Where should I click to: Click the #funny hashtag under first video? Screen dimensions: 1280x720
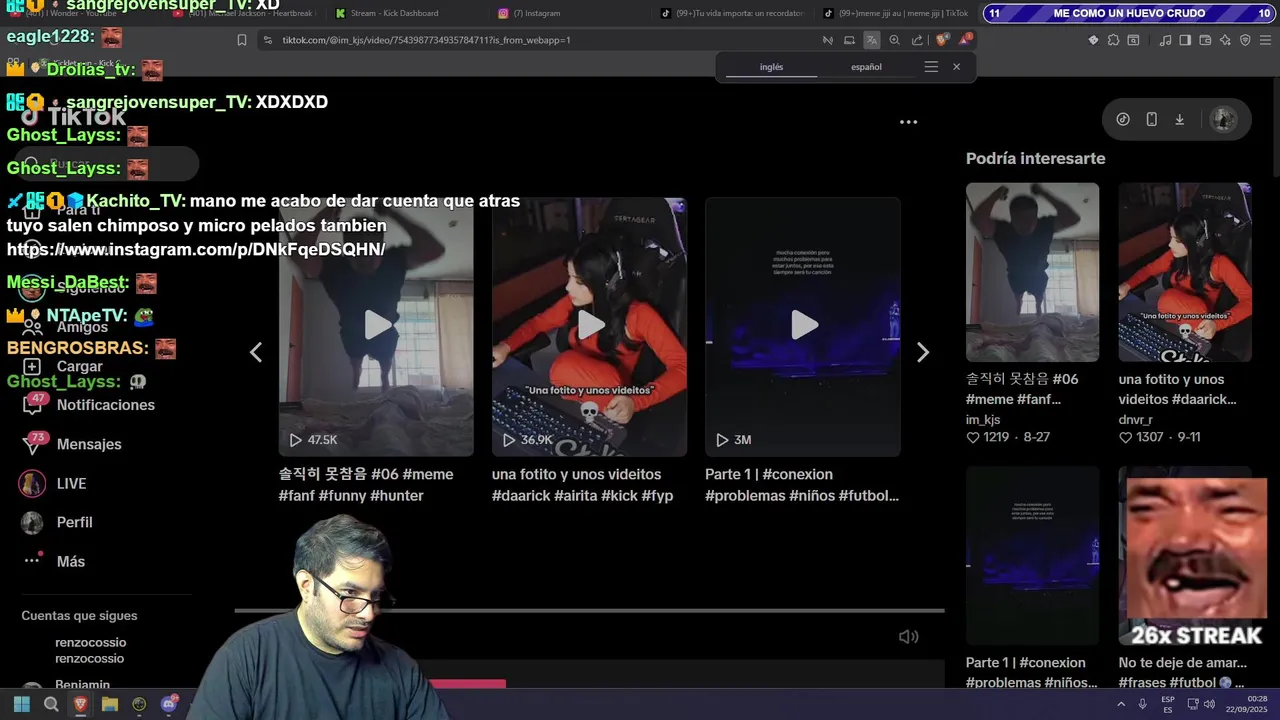(x=343, y=496)
